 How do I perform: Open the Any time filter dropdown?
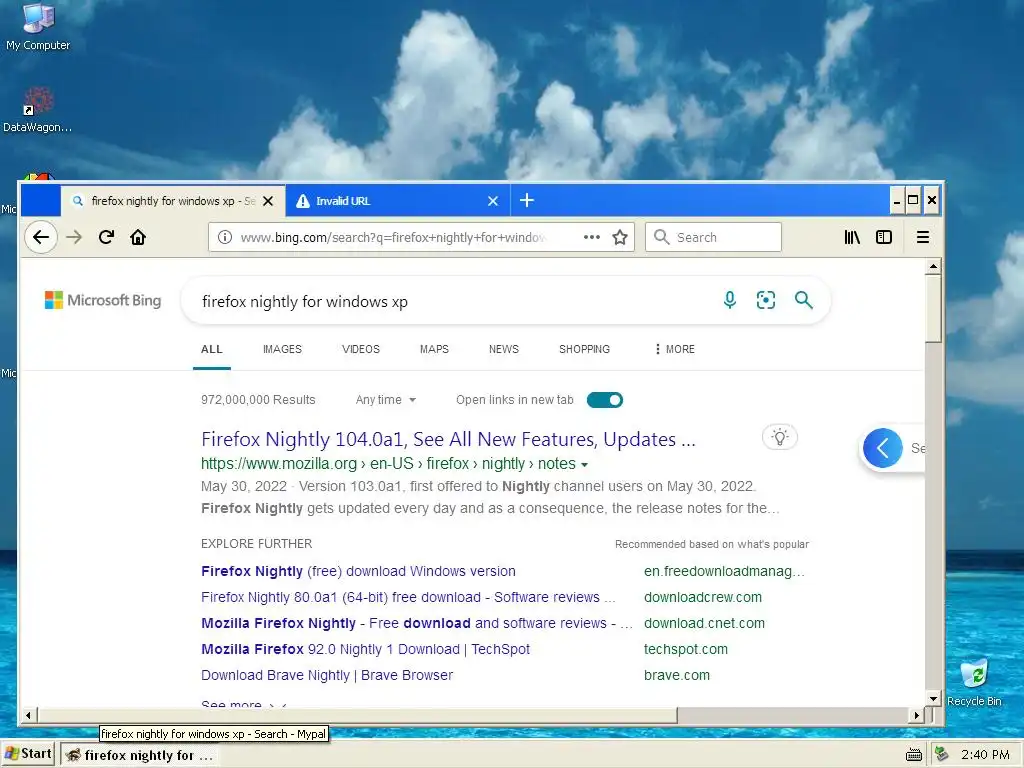point(385,400)
